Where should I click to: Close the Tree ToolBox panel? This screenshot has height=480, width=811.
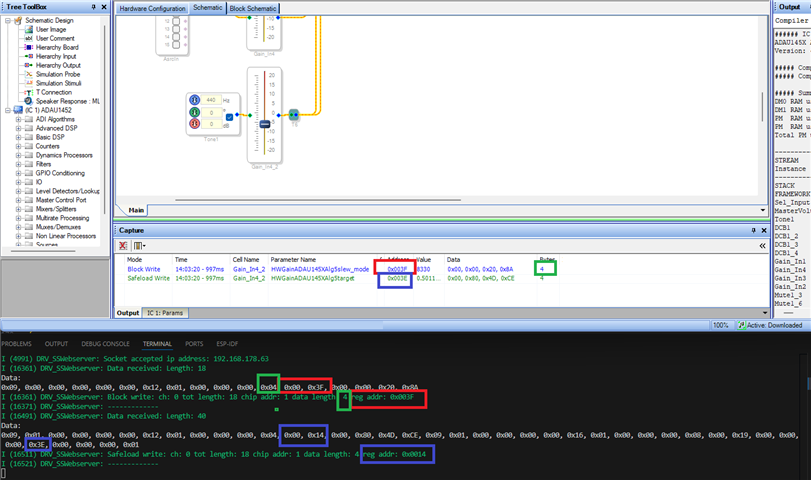click(x=104, y=7)
